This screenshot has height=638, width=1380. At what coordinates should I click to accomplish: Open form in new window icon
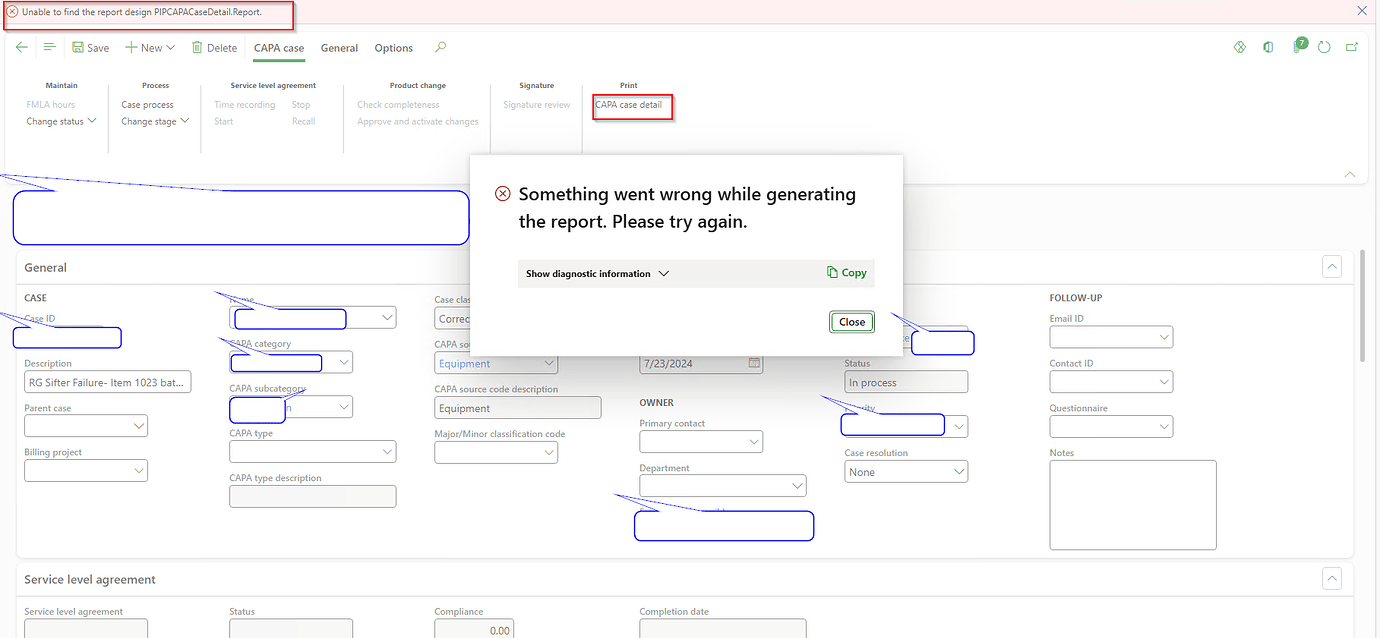tap(1352, 47)
